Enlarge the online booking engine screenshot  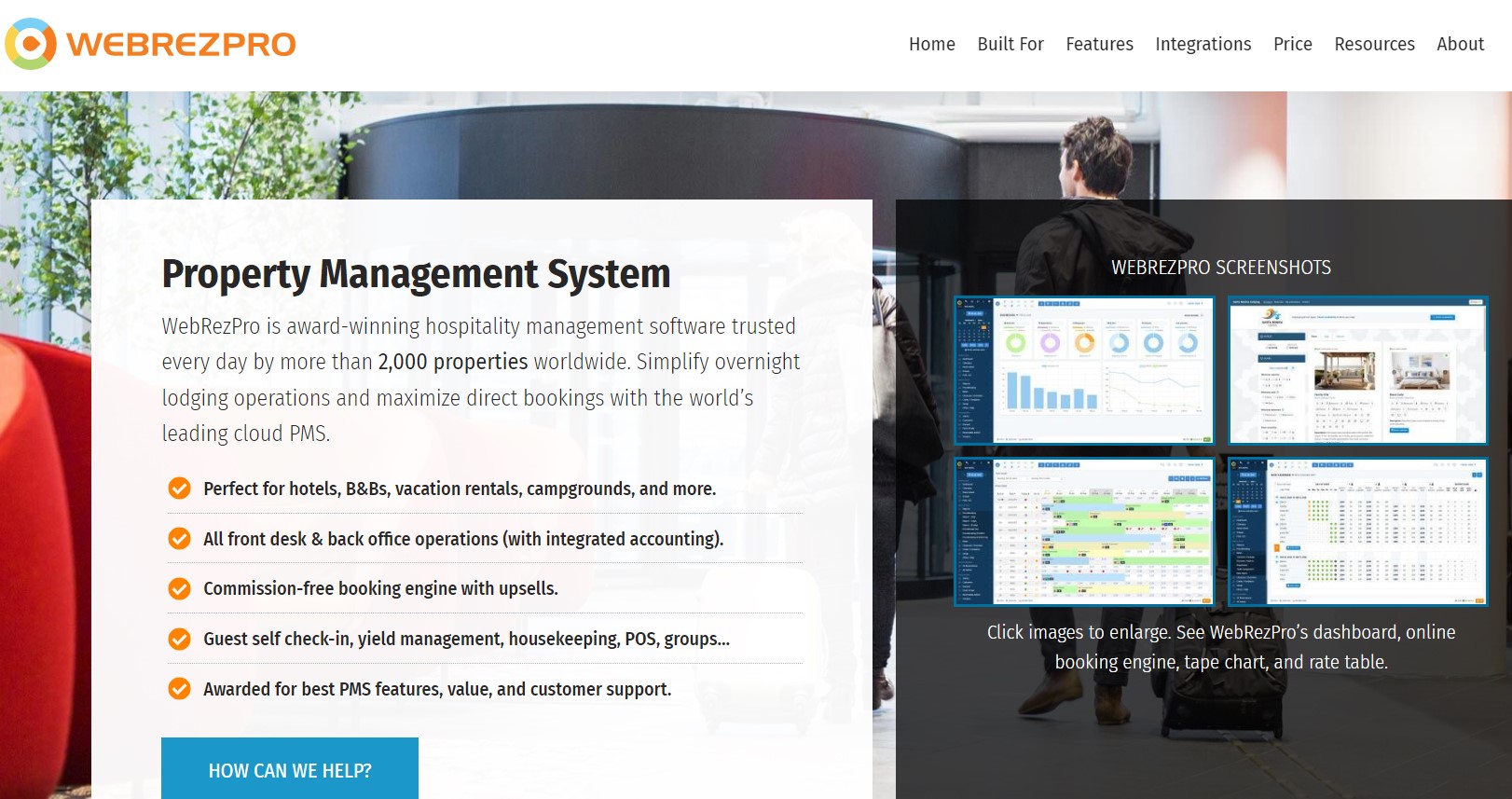(1358, 370)
